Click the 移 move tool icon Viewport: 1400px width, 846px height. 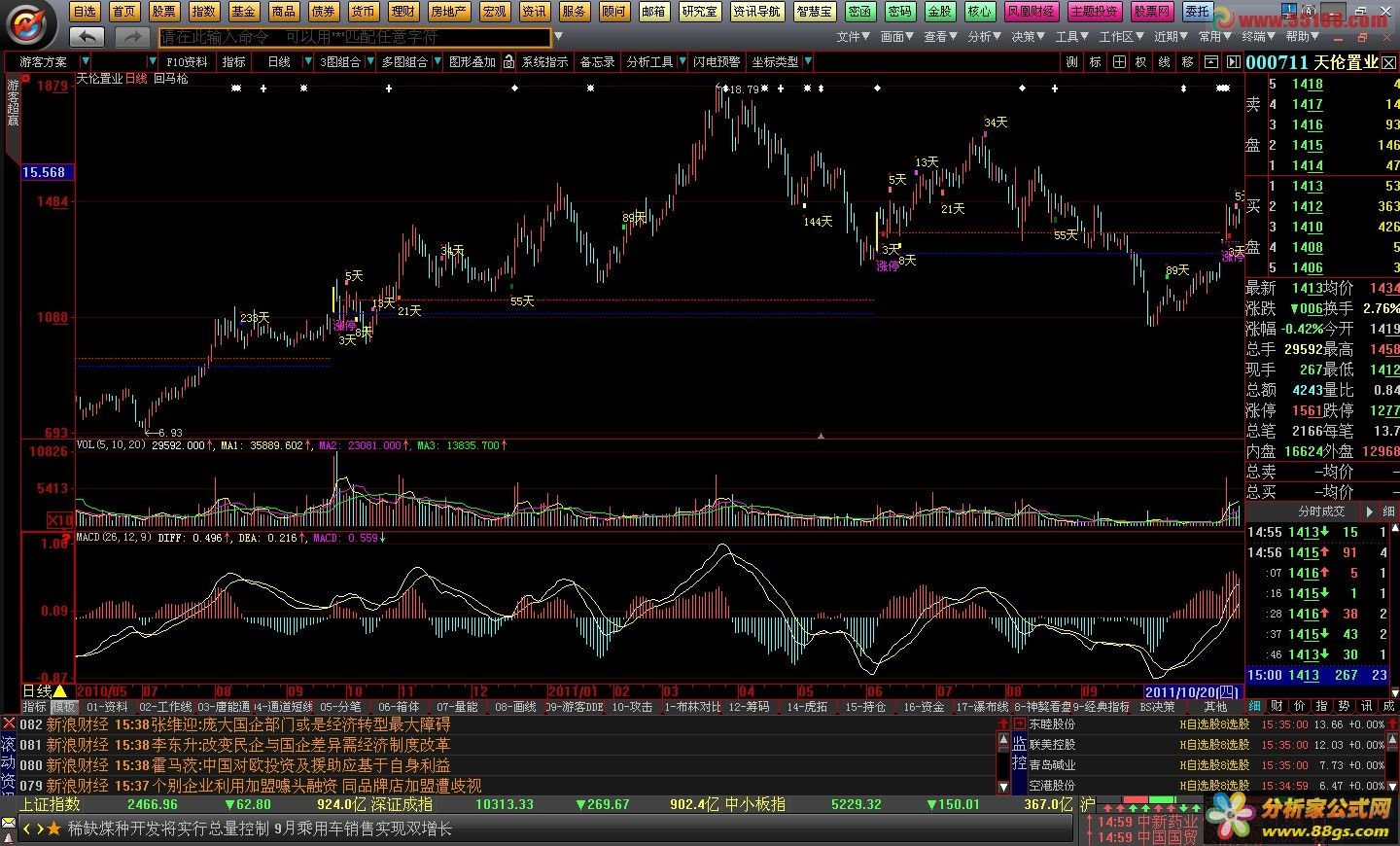pyautogui.click(x=1187, y=61)
